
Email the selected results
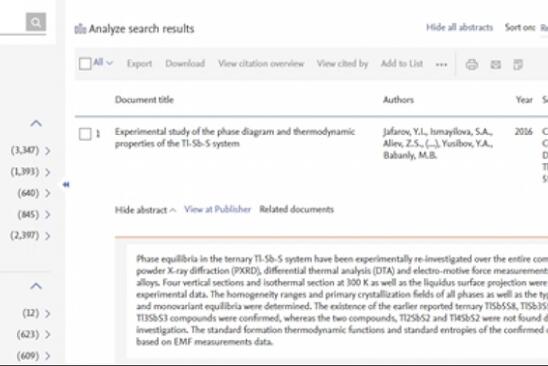tap(496, 64)
